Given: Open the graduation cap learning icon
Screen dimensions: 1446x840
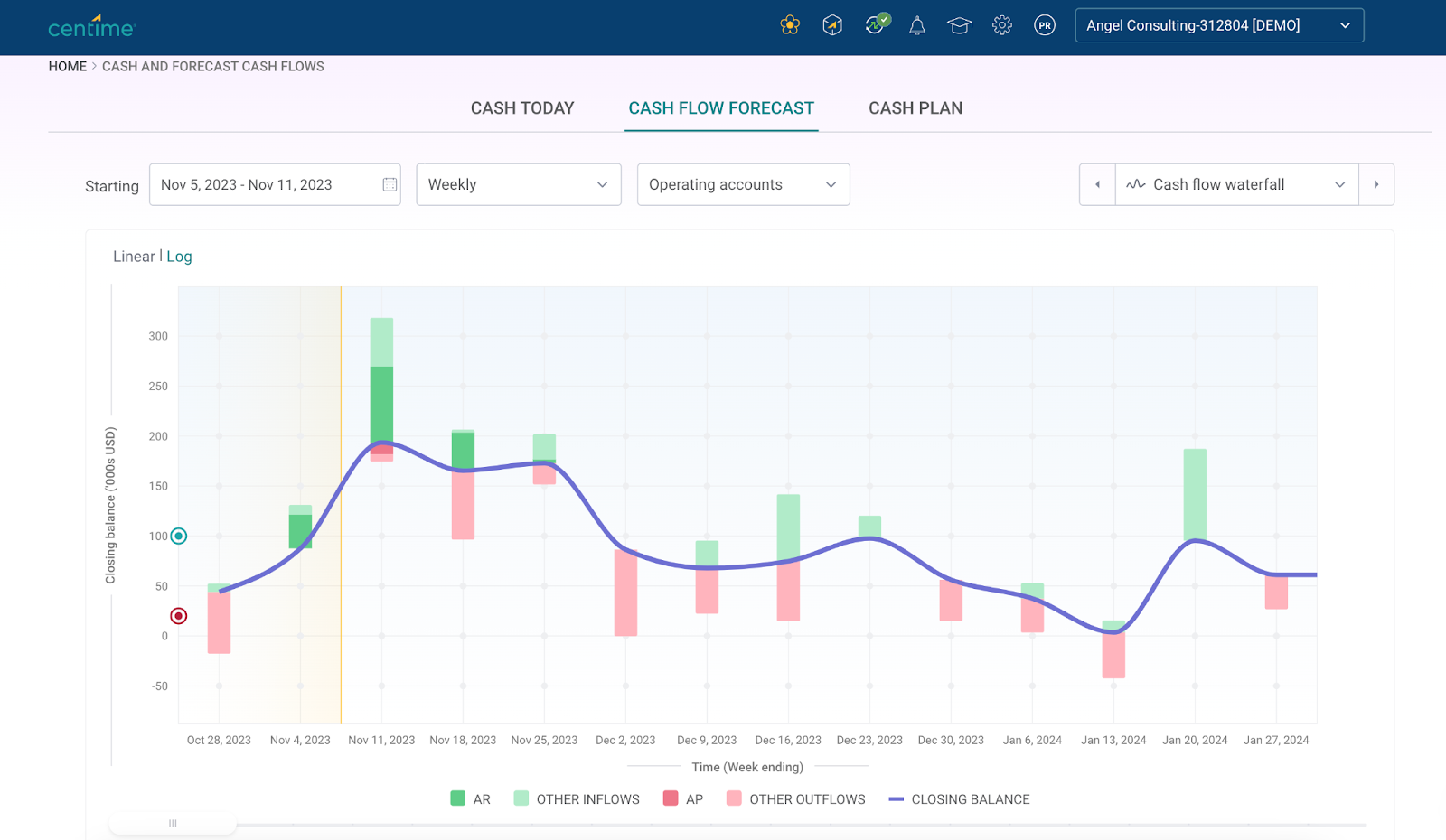Looking at the screenshot, I should coord(959,25).
